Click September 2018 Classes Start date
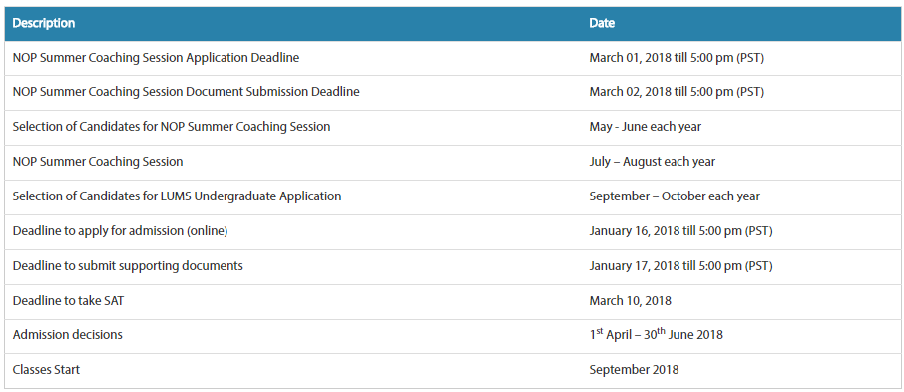Viewport: 904px width, 392px height. (x=634, y=370)
